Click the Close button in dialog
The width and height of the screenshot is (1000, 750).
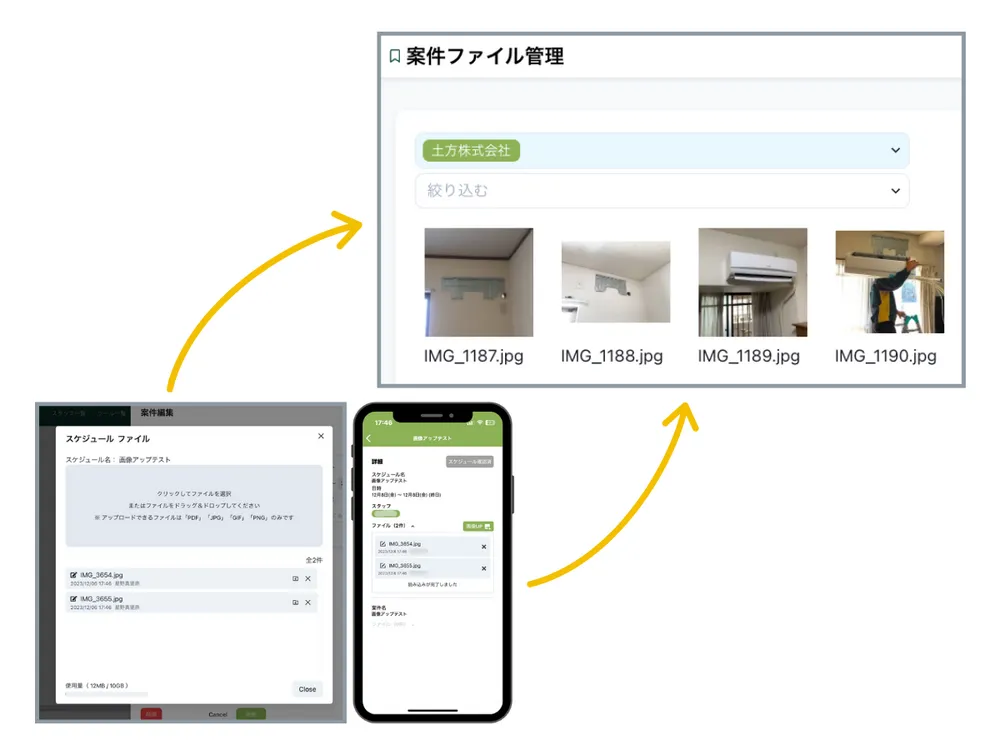click(307, 689)
